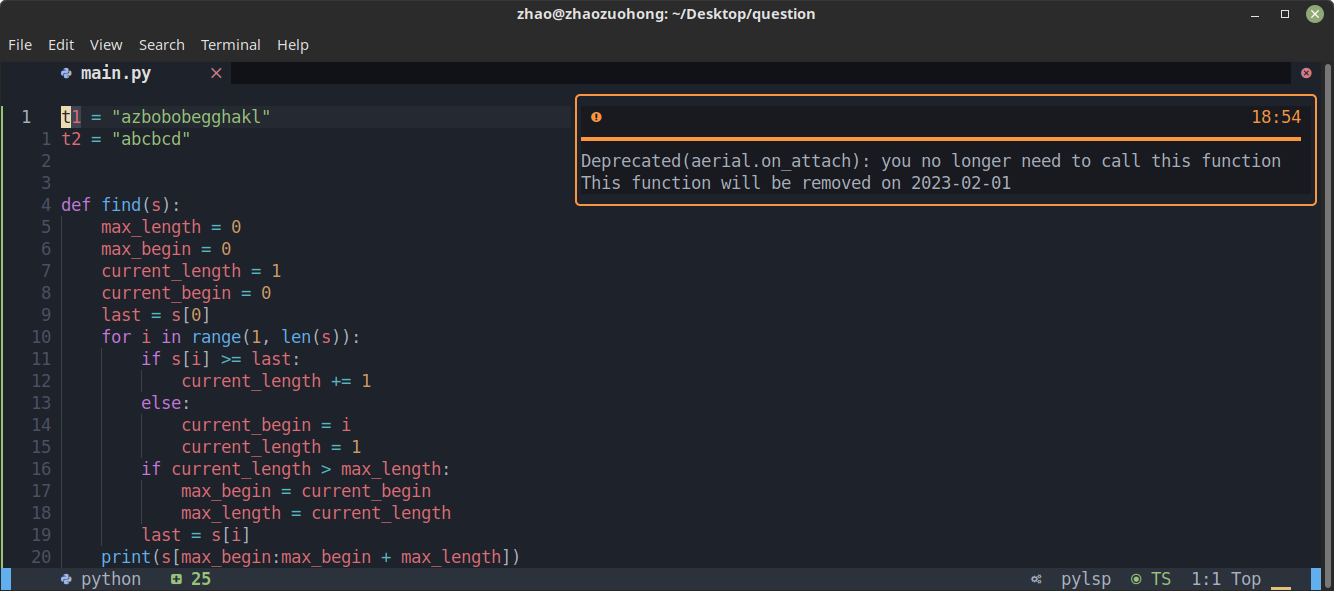1334x591 pixels.
Task: Click the 'current_begin = 0' line
Action: pyautogui.click(x=186, y=293)
